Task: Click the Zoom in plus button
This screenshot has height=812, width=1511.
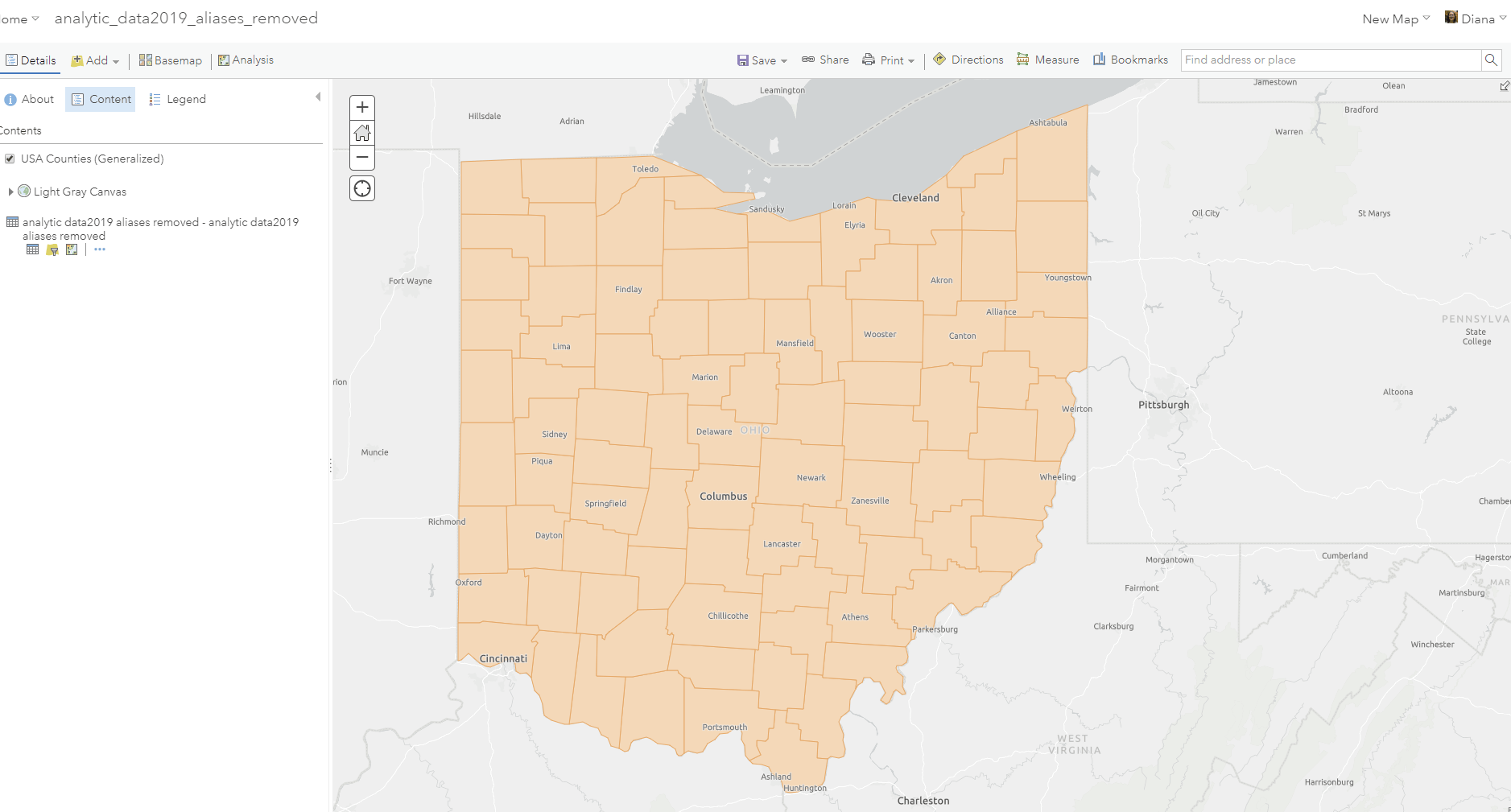Action: 362,107
